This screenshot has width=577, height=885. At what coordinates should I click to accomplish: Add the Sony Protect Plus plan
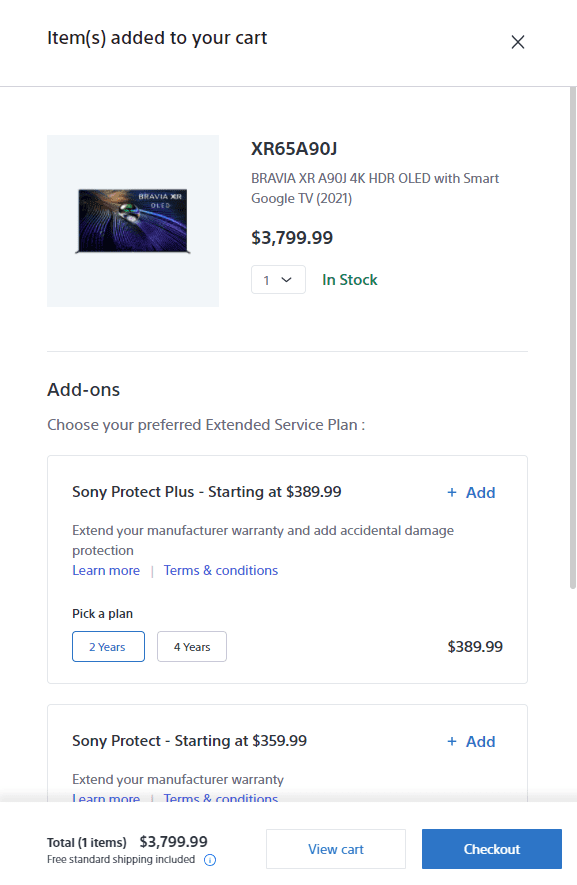(471, 493)
